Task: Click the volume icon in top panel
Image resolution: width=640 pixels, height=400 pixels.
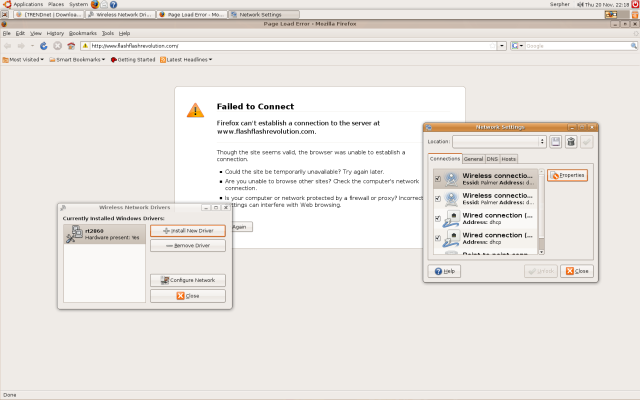Action: pyautogui.click(x=580, y=4)
